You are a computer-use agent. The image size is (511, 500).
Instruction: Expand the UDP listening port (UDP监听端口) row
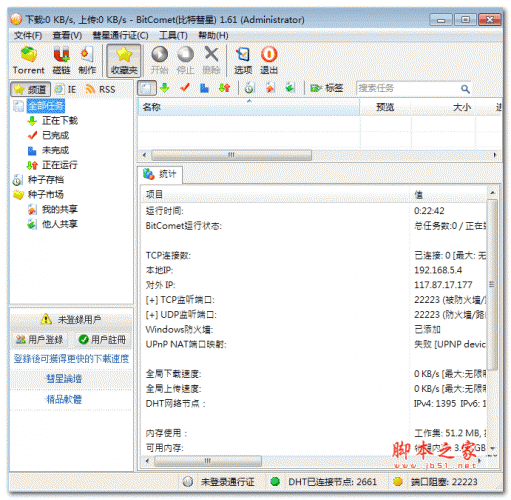click(x=181, y=315)
